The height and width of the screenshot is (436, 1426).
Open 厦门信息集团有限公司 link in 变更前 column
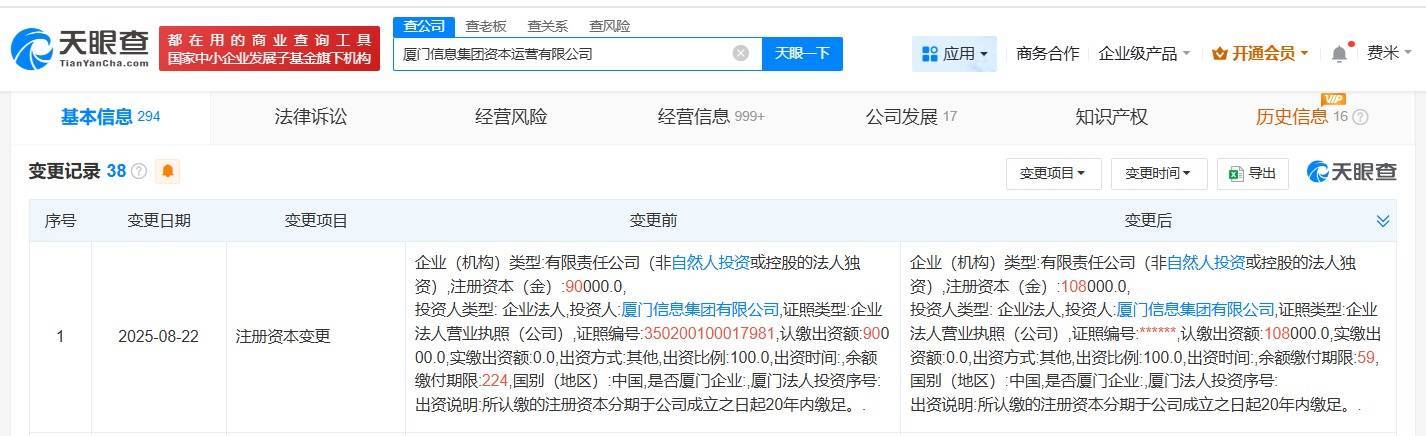699,309
